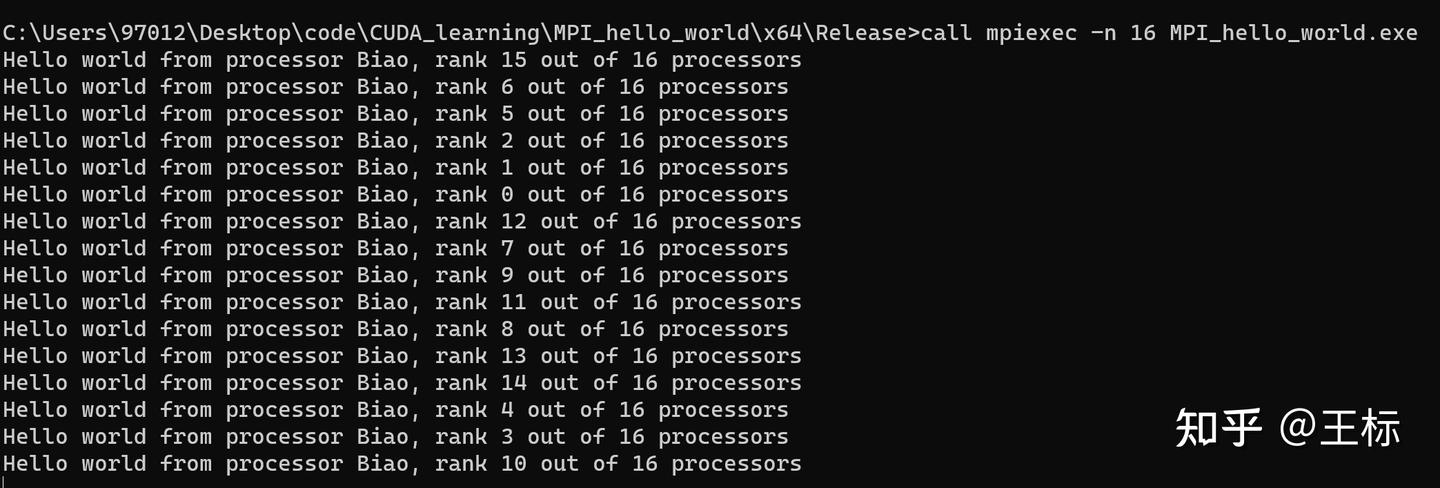Select the line showing rank 12

[401, 222]
